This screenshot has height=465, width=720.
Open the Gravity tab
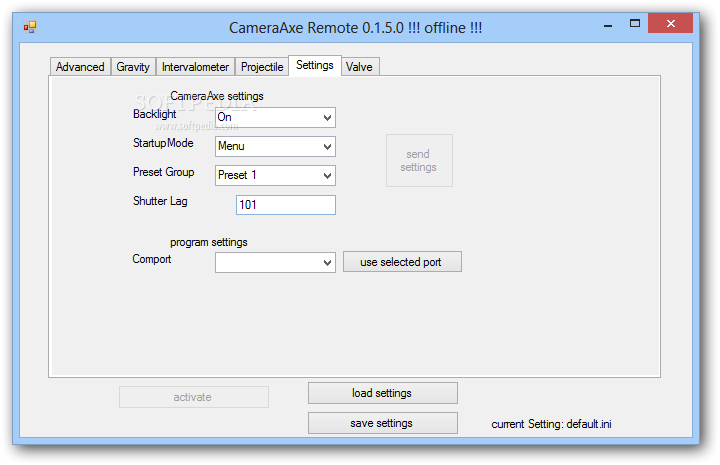coord(133,67)
